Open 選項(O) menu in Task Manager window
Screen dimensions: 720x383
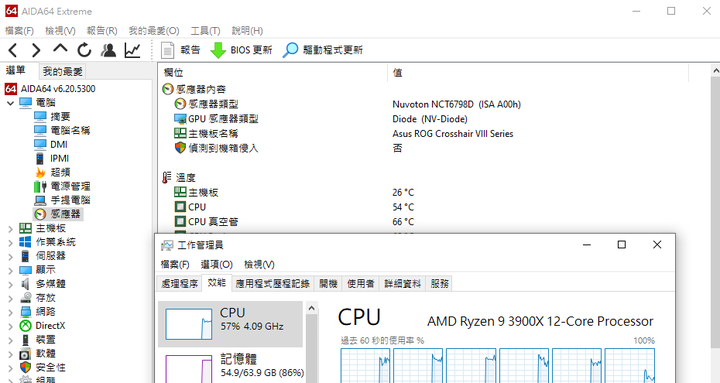pyautogui.click(x=217, y=265)
